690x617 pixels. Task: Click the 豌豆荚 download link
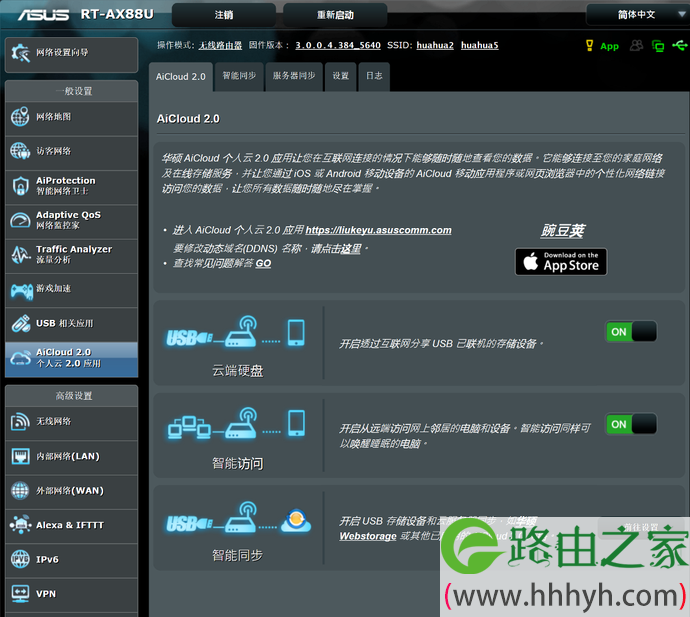[563, 231]
